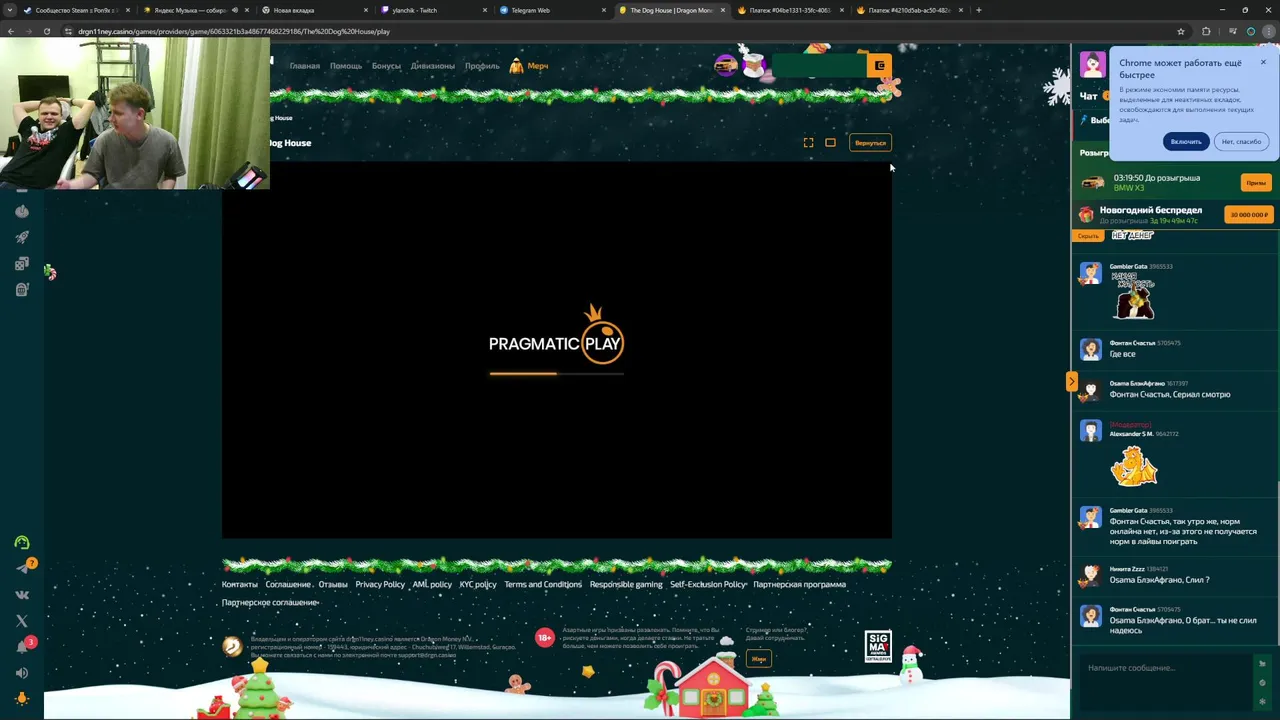
Task: Open Бонусы in the site navigation
Action: (386, 66)
